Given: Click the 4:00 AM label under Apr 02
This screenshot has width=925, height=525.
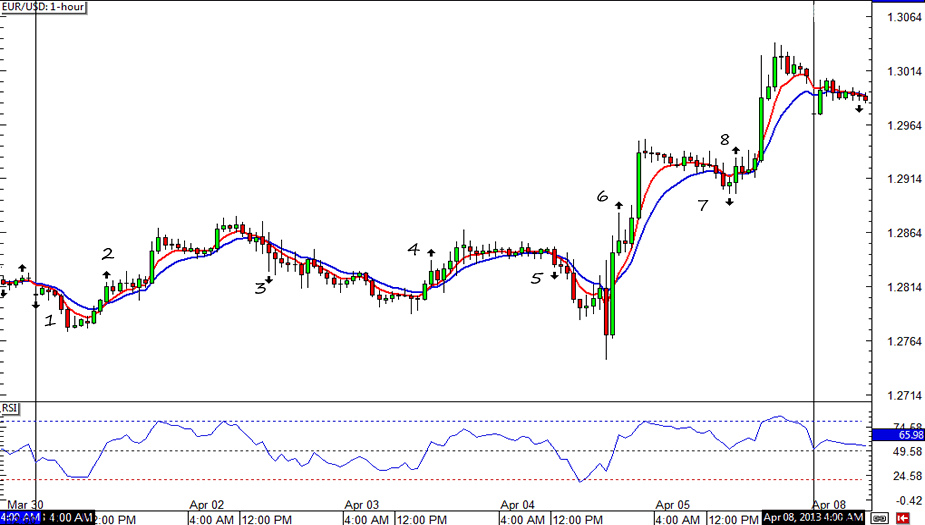Looking at the screenshot, I should click(212, 520).
